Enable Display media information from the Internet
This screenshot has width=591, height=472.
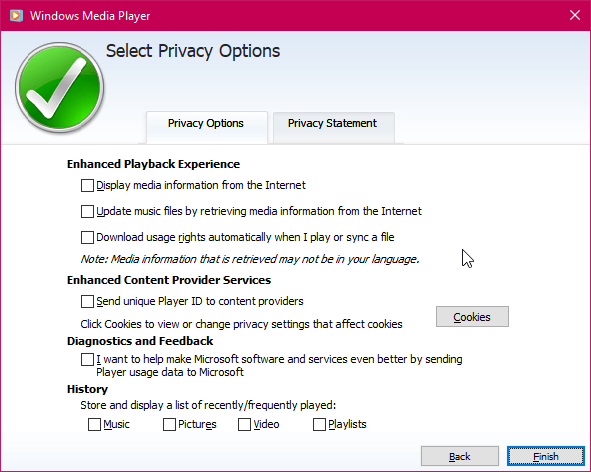(87, 185)
